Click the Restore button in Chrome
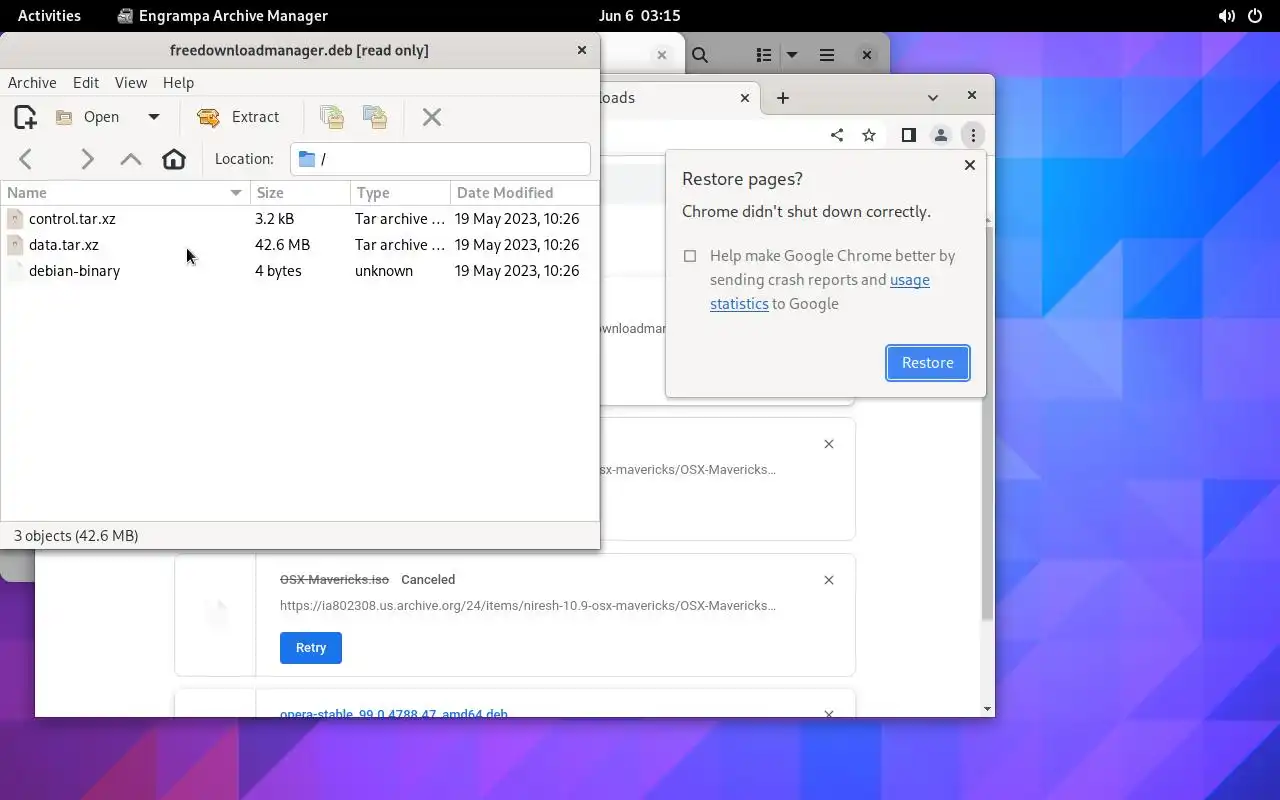 click(x=928, y=363)
